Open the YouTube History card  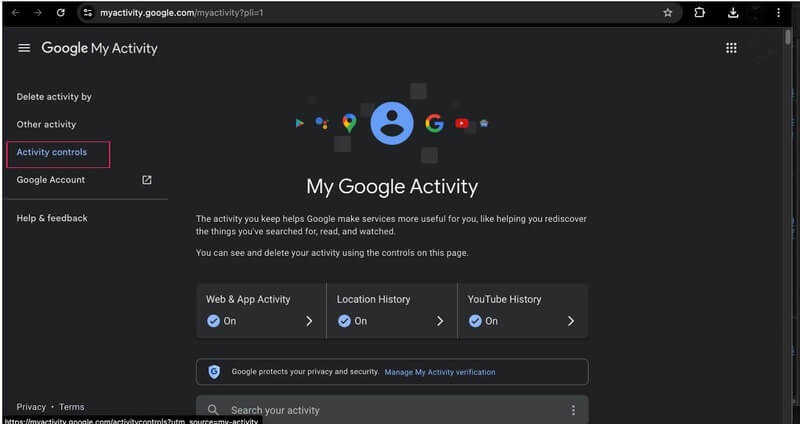pyautogui.click(x=523, y=311)
